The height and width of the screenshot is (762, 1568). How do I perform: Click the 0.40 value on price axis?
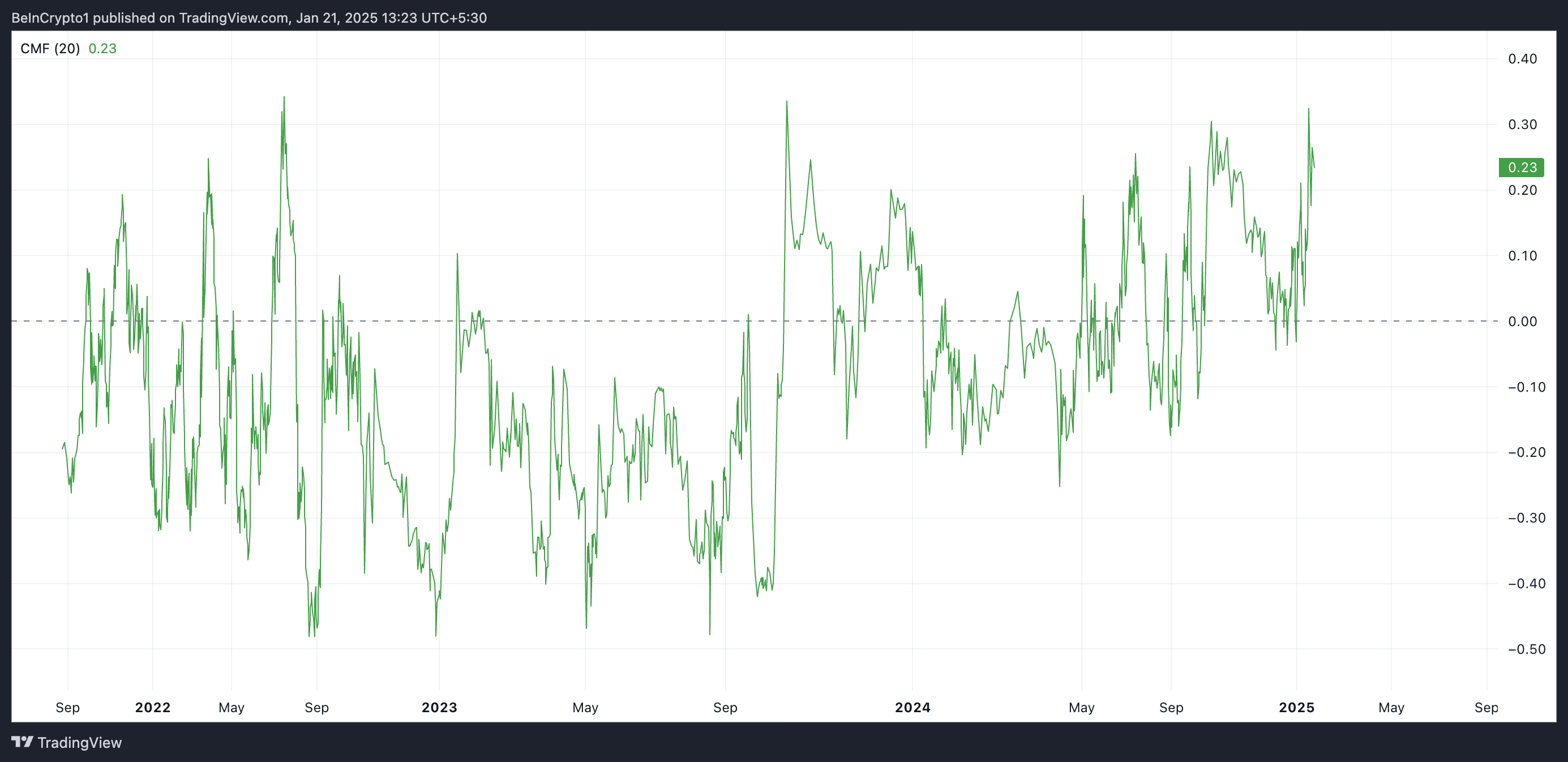[x=1522, y=59]
